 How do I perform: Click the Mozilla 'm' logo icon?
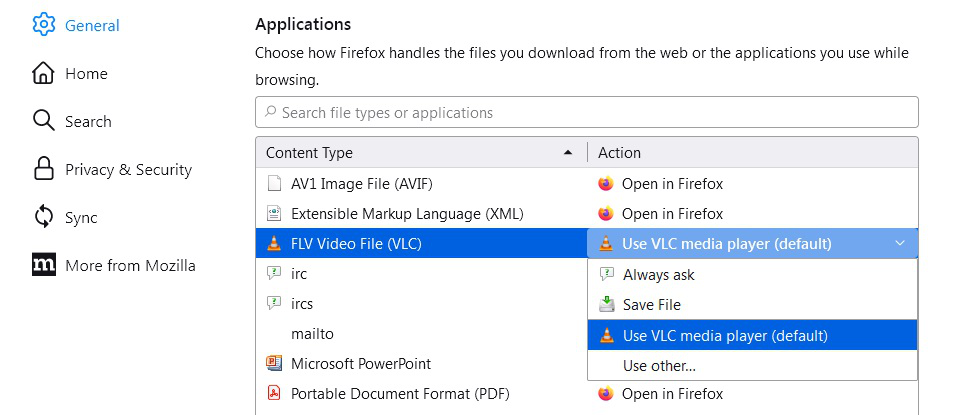[x=44, y=265]
